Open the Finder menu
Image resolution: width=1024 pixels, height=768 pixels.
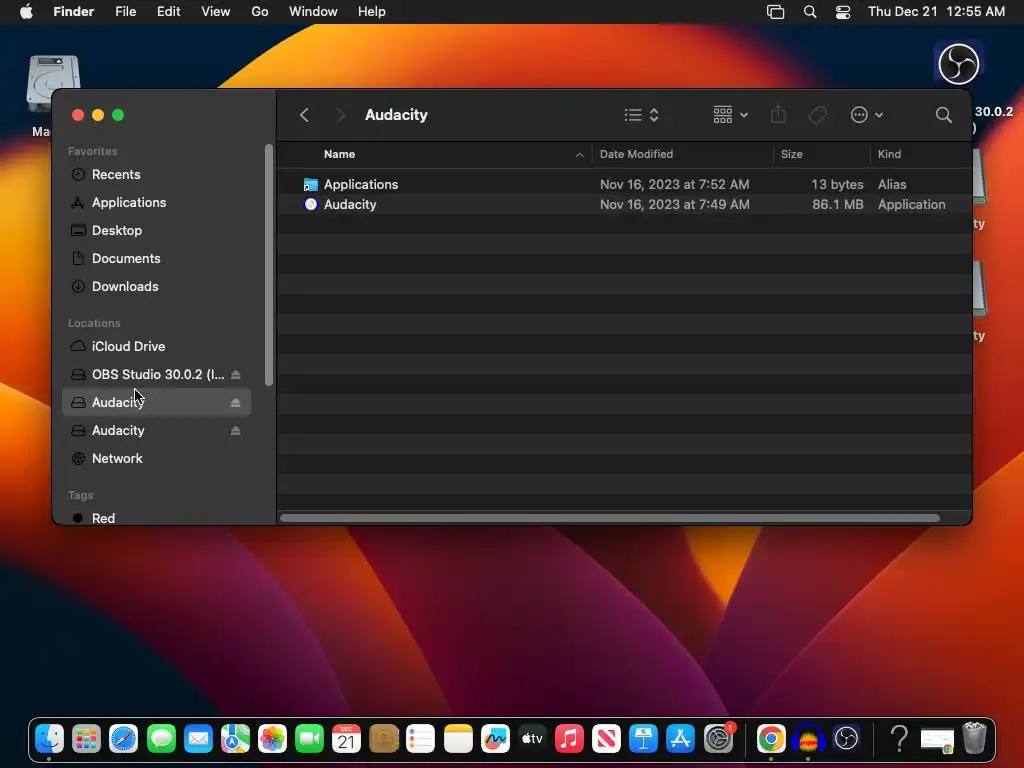[x=74, y=12]
